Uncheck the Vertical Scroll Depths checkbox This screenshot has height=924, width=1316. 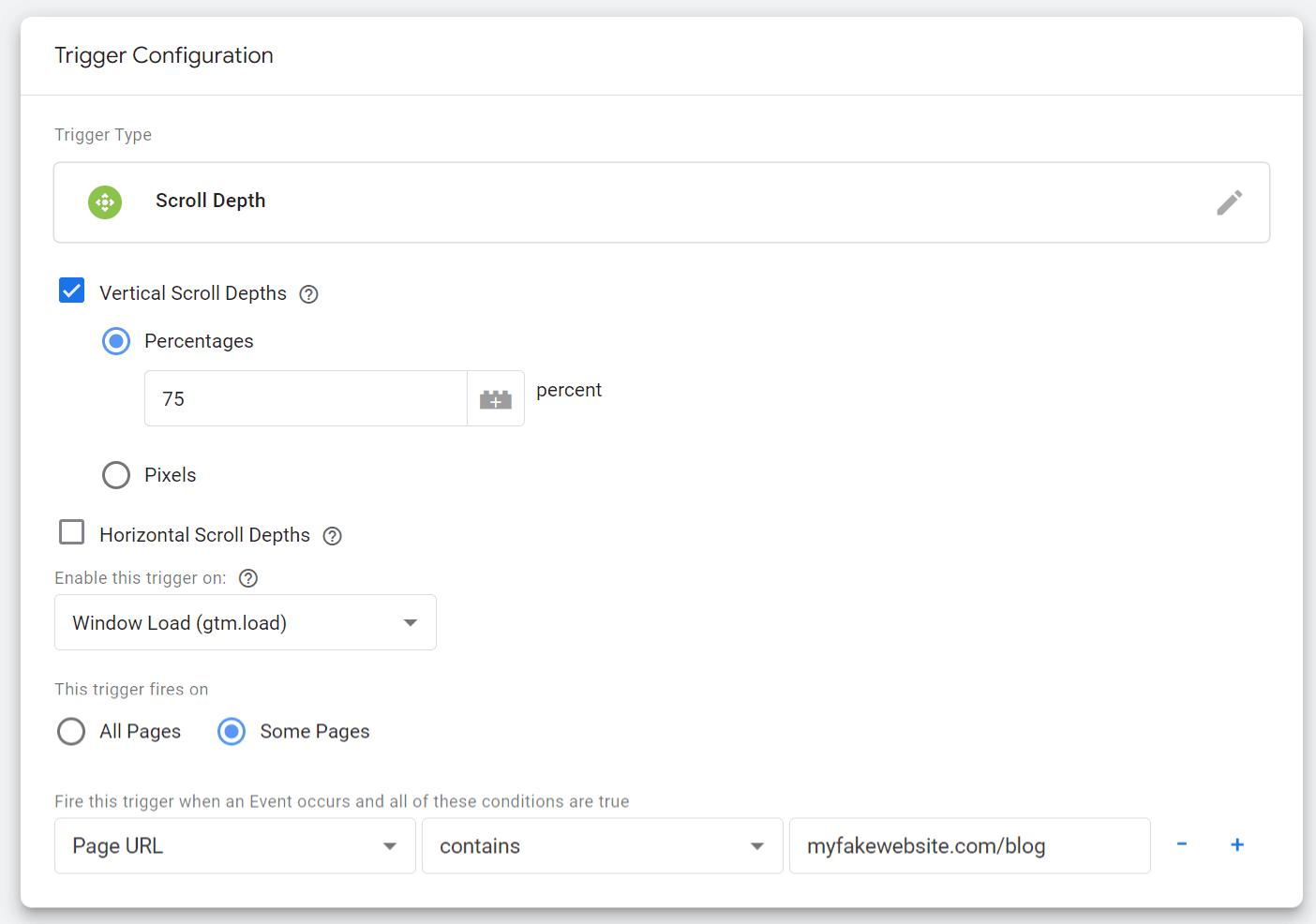point(72,291)
